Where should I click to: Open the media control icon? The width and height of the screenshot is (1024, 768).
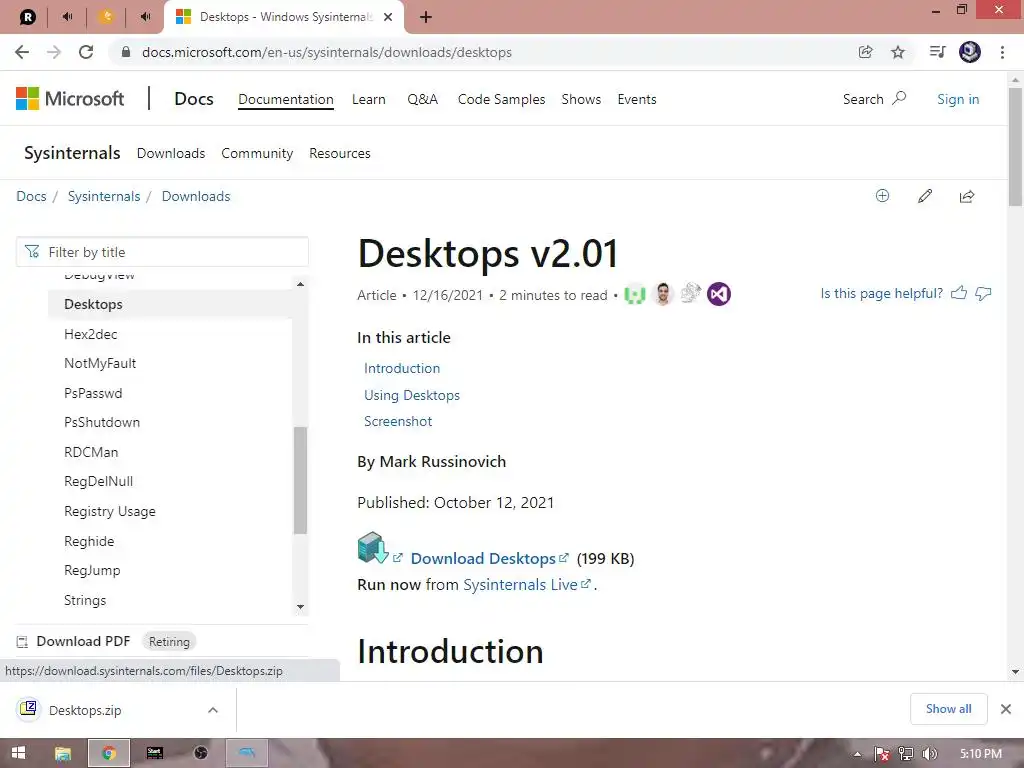coord(937,52)
